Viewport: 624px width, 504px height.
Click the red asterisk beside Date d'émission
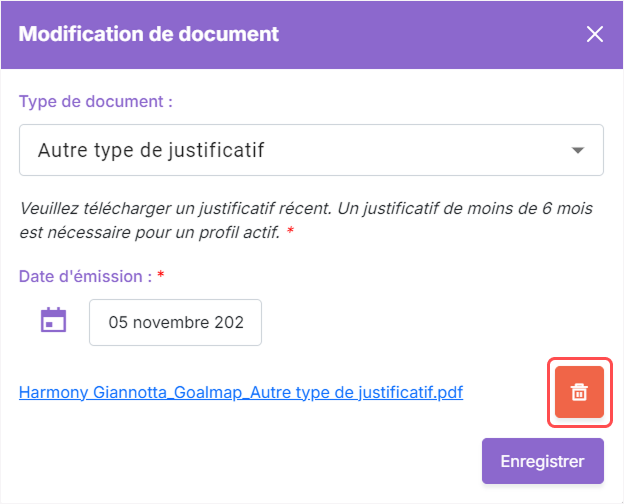[x=161, y=274]
